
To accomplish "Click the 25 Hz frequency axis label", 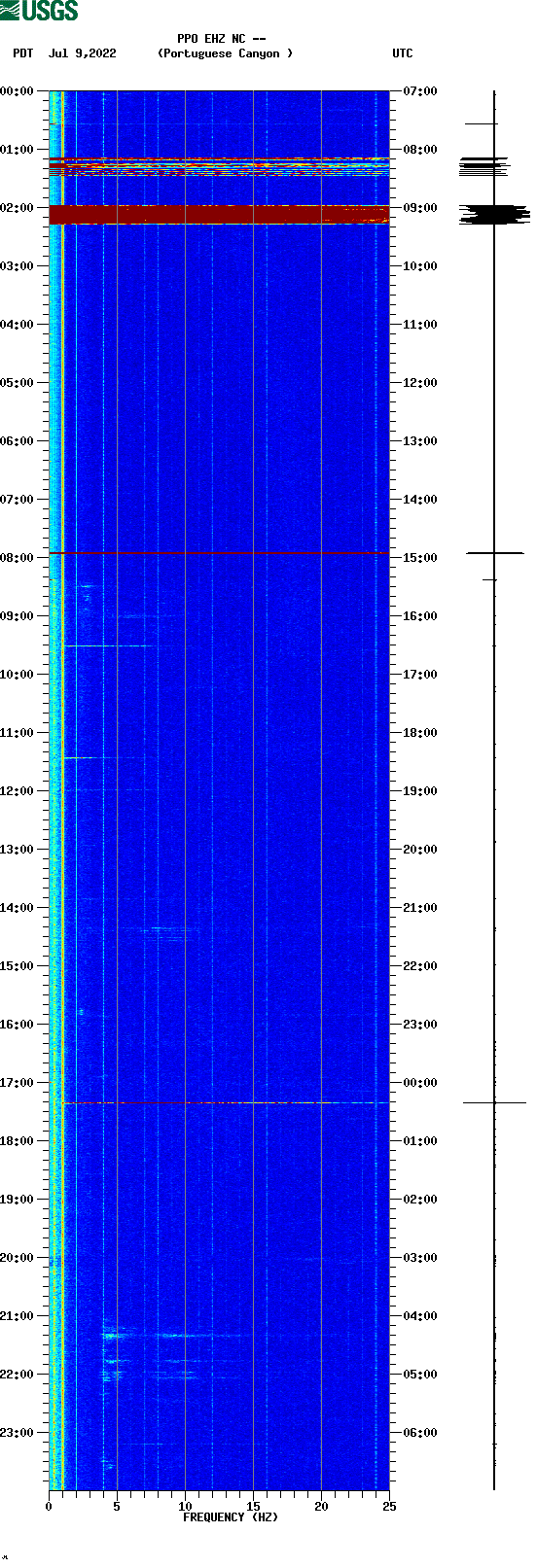I will (389, 1507).
